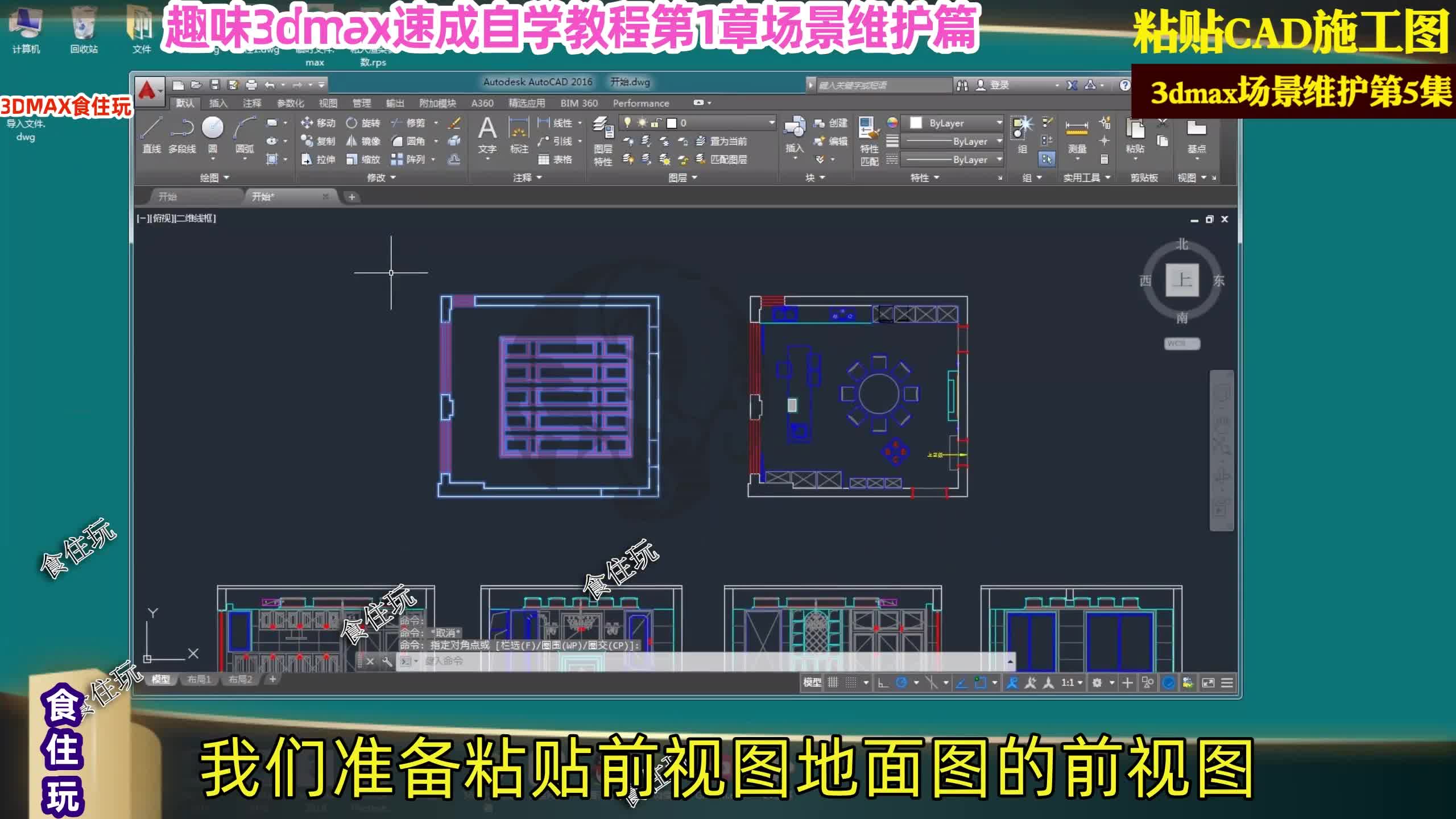1456x819 pixels.
Task: Switch to the 插入 (Insert) ribbon tab
Action: pos(220,103)
